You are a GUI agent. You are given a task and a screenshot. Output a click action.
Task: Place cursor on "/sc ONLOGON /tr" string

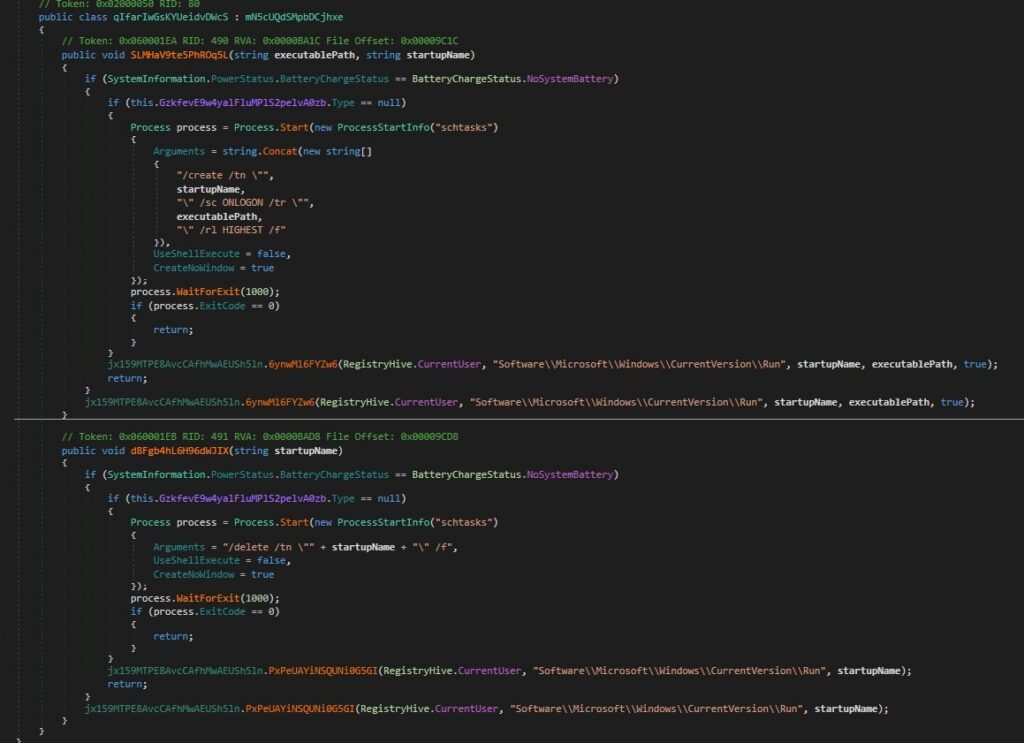(245, 202)
